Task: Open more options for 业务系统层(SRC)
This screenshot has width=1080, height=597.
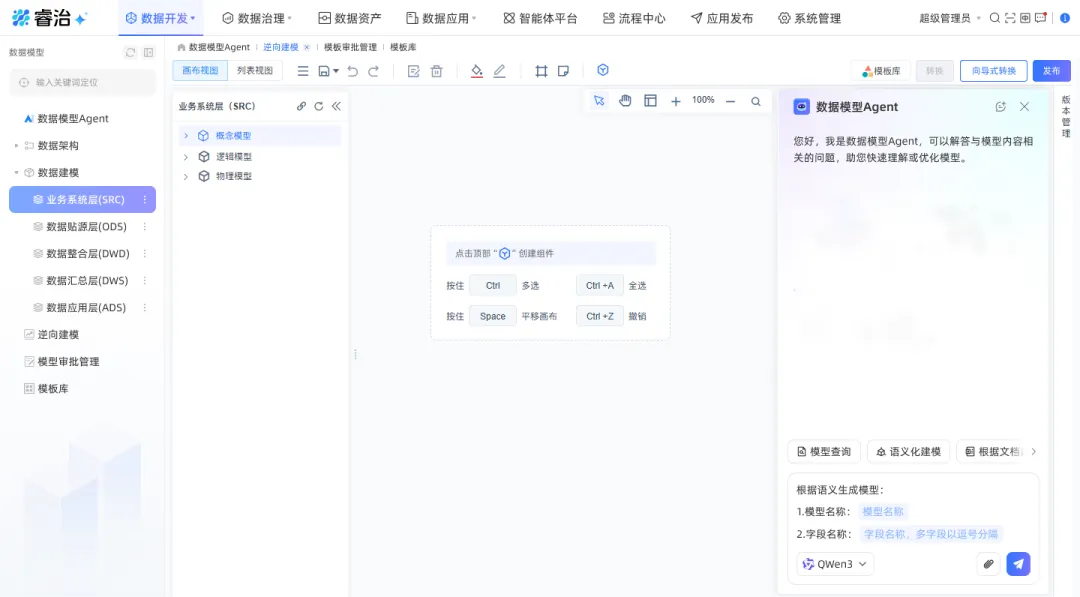Action: tap(145, 200)
